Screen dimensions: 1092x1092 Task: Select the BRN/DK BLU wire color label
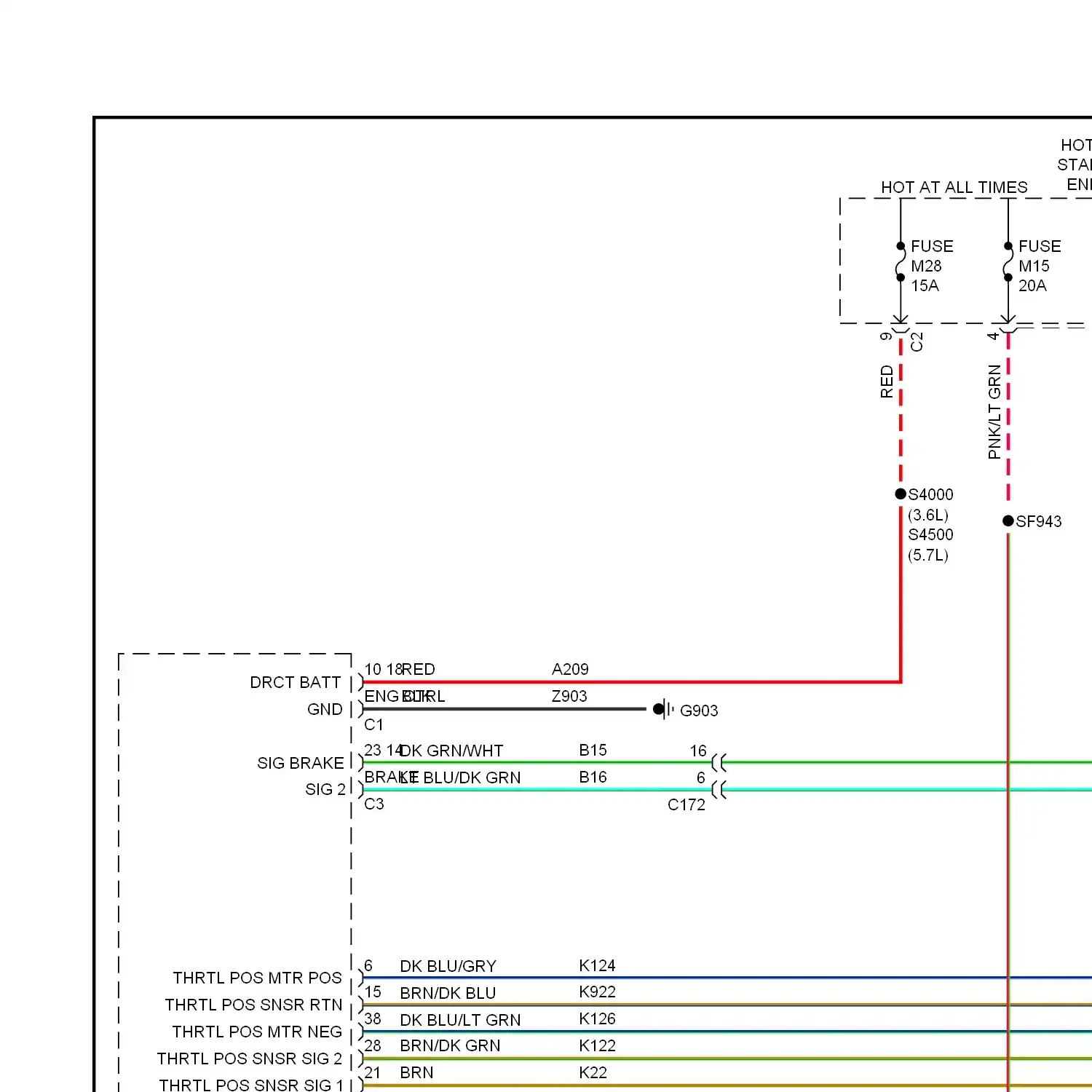pos(448,993)
